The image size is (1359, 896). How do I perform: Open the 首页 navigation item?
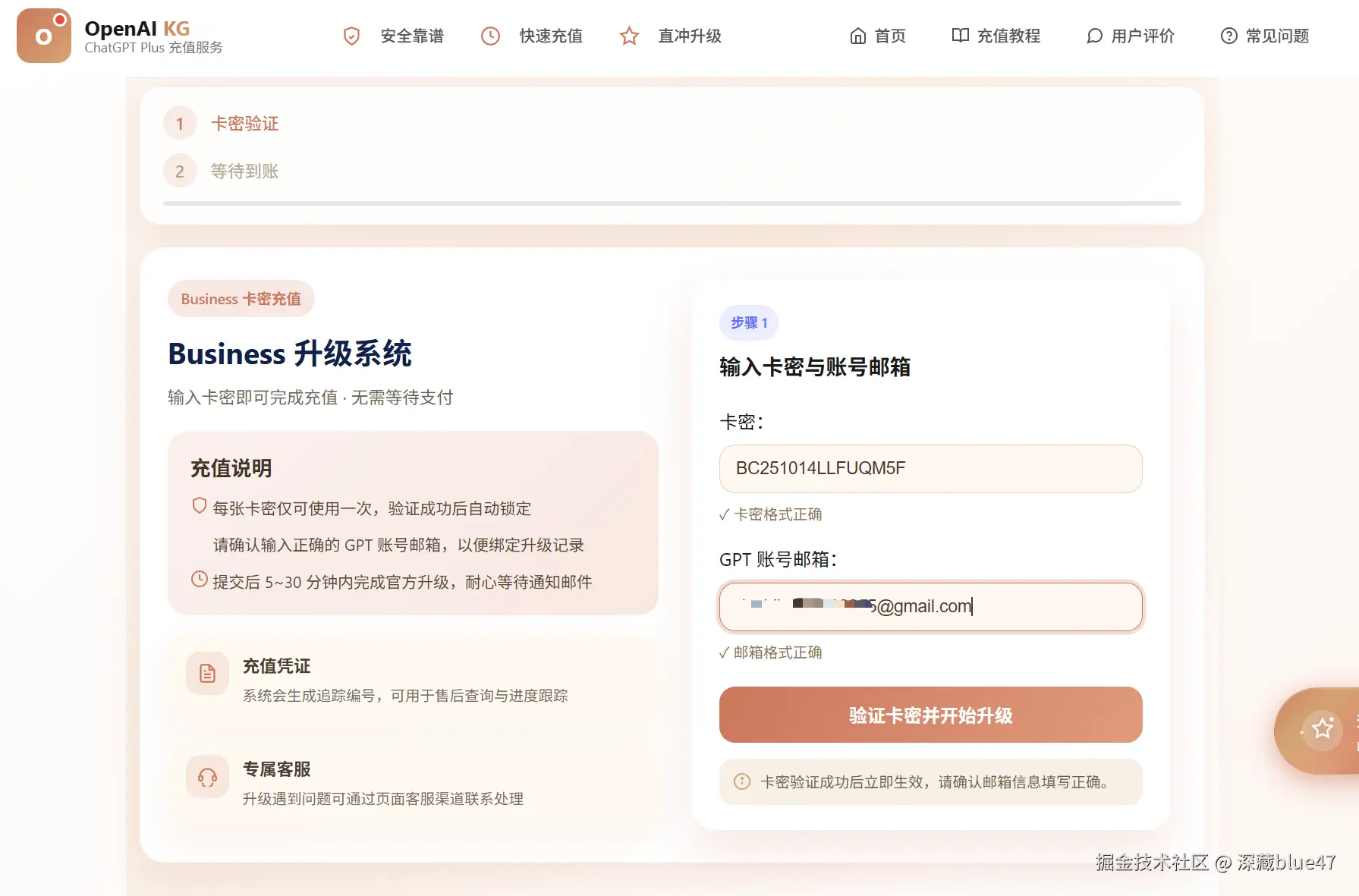tap(878, 36)
